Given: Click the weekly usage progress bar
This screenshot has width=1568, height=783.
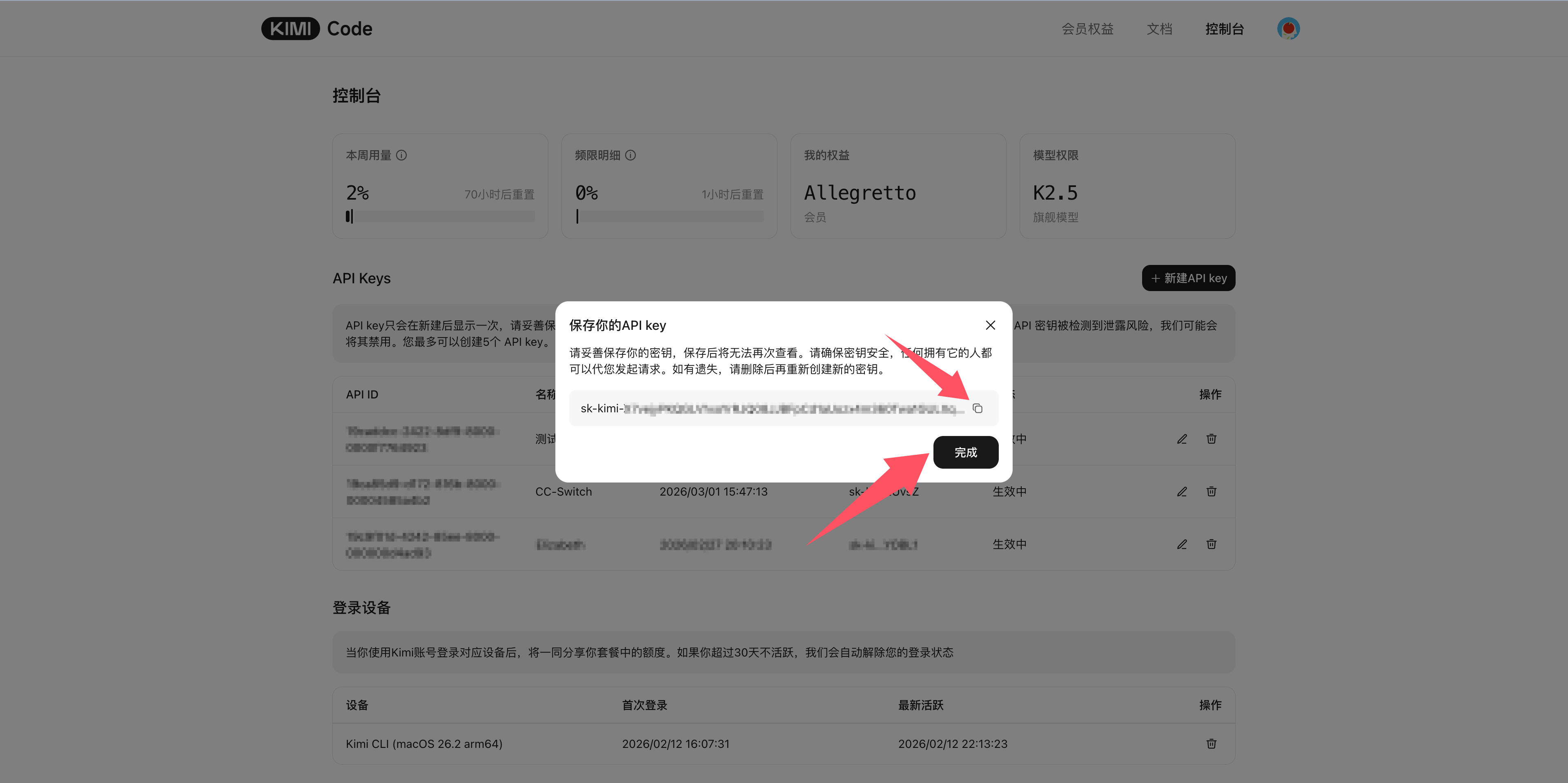Looking at the screenshot, I should (440, 216).
